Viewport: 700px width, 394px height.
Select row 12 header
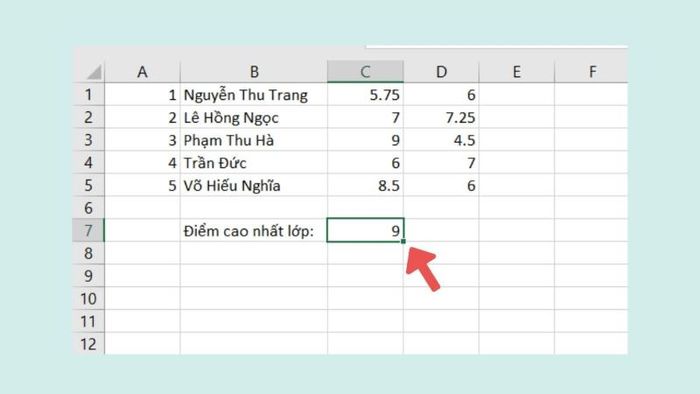88,344
